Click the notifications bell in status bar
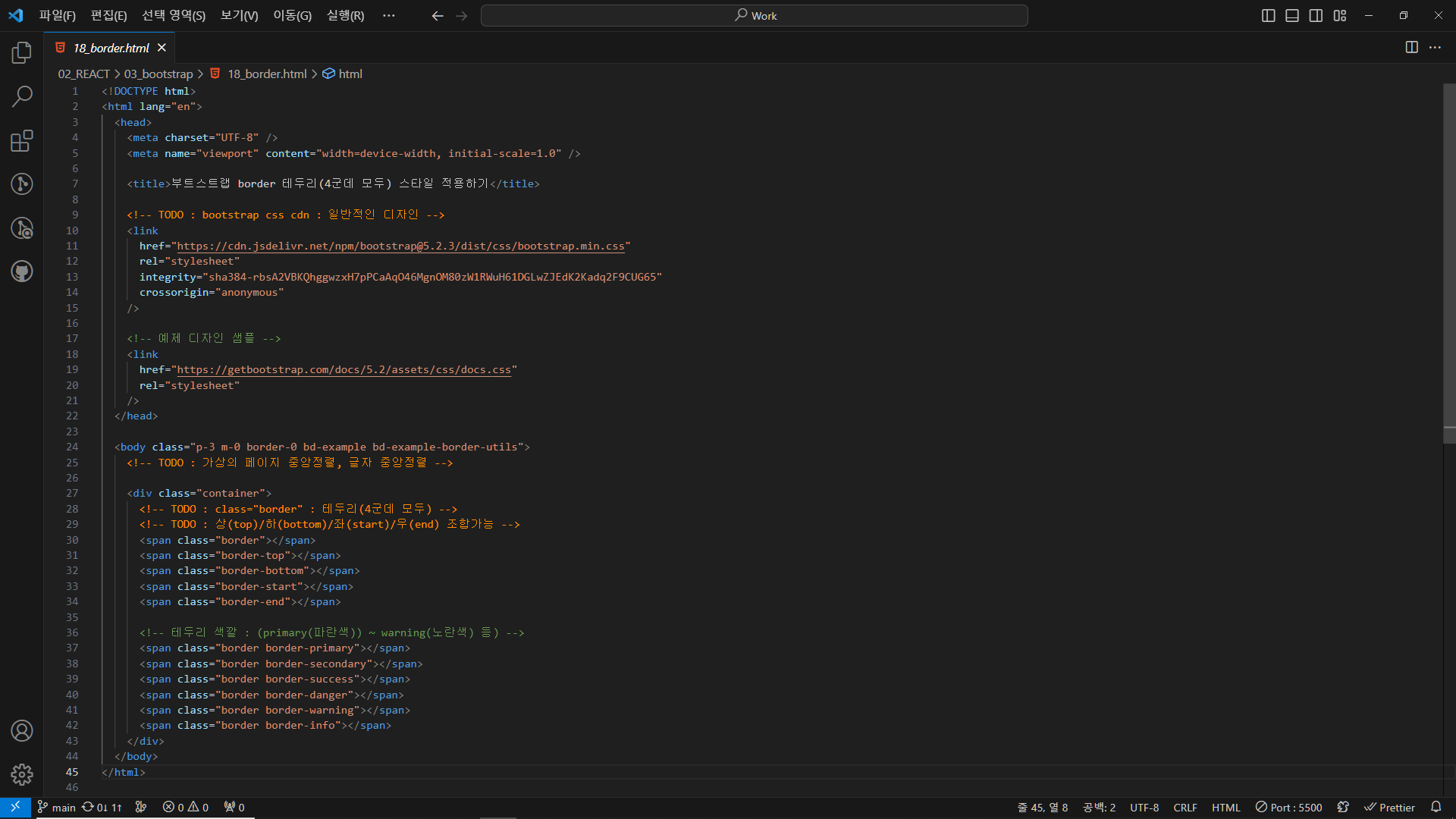1456x819 pixels. [1436, 807]
